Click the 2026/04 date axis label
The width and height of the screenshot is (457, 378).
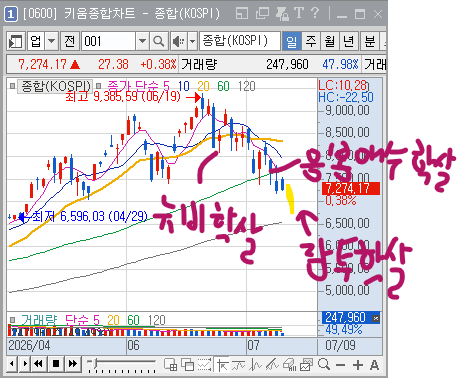[29, 345]
